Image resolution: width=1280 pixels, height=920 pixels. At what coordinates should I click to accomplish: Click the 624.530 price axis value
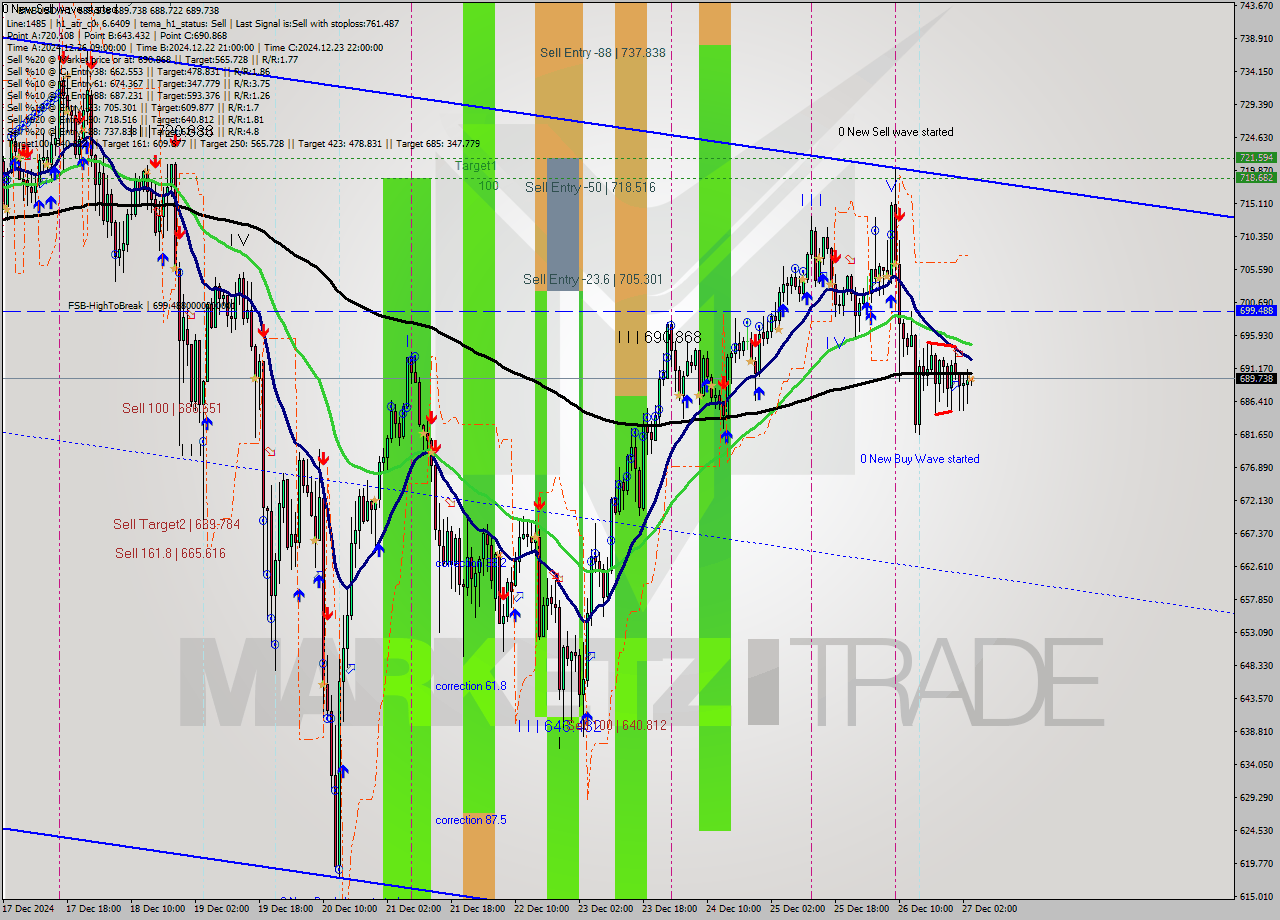click(1256, 831)
